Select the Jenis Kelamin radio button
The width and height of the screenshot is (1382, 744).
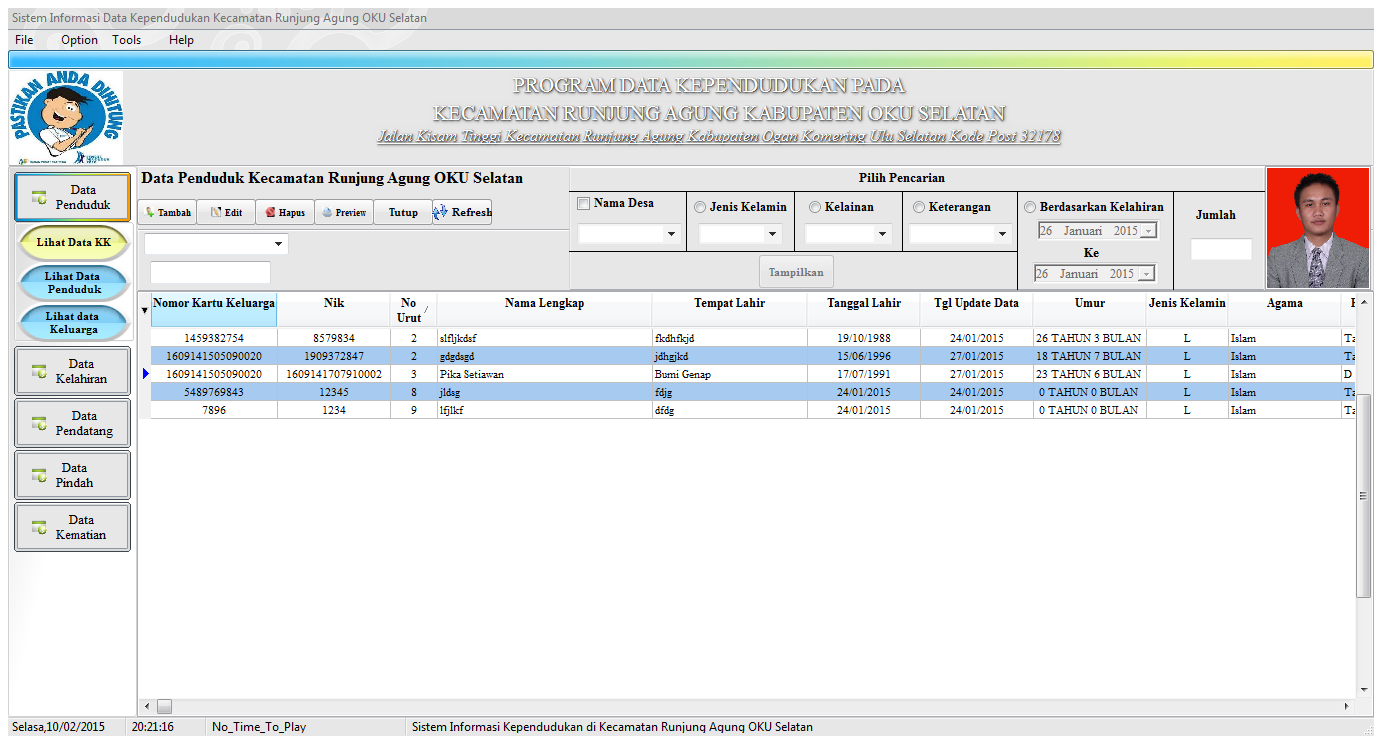click(698, 207)
